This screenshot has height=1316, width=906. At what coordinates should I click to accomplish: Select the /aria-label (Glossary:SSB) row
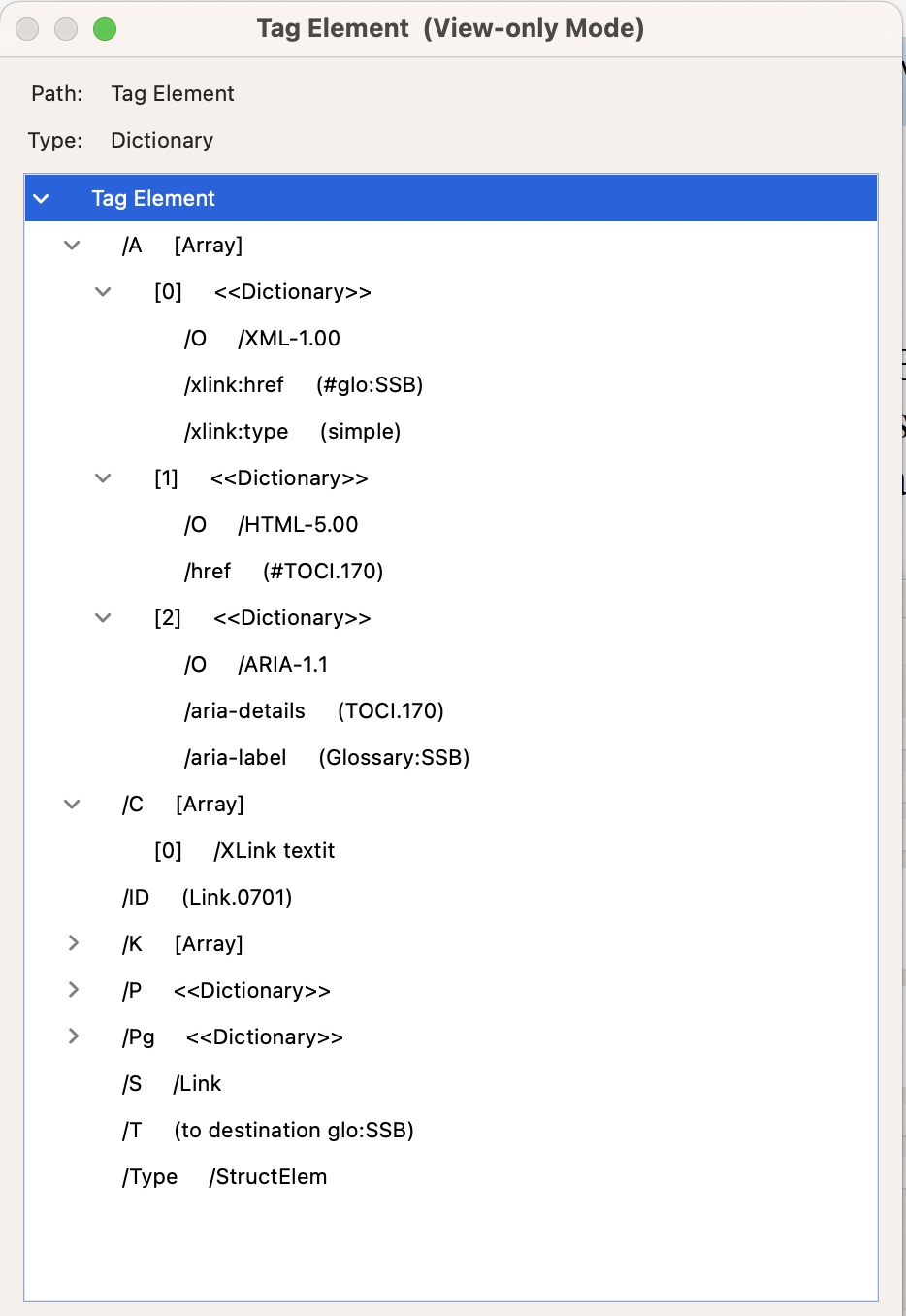coord(326,758)
